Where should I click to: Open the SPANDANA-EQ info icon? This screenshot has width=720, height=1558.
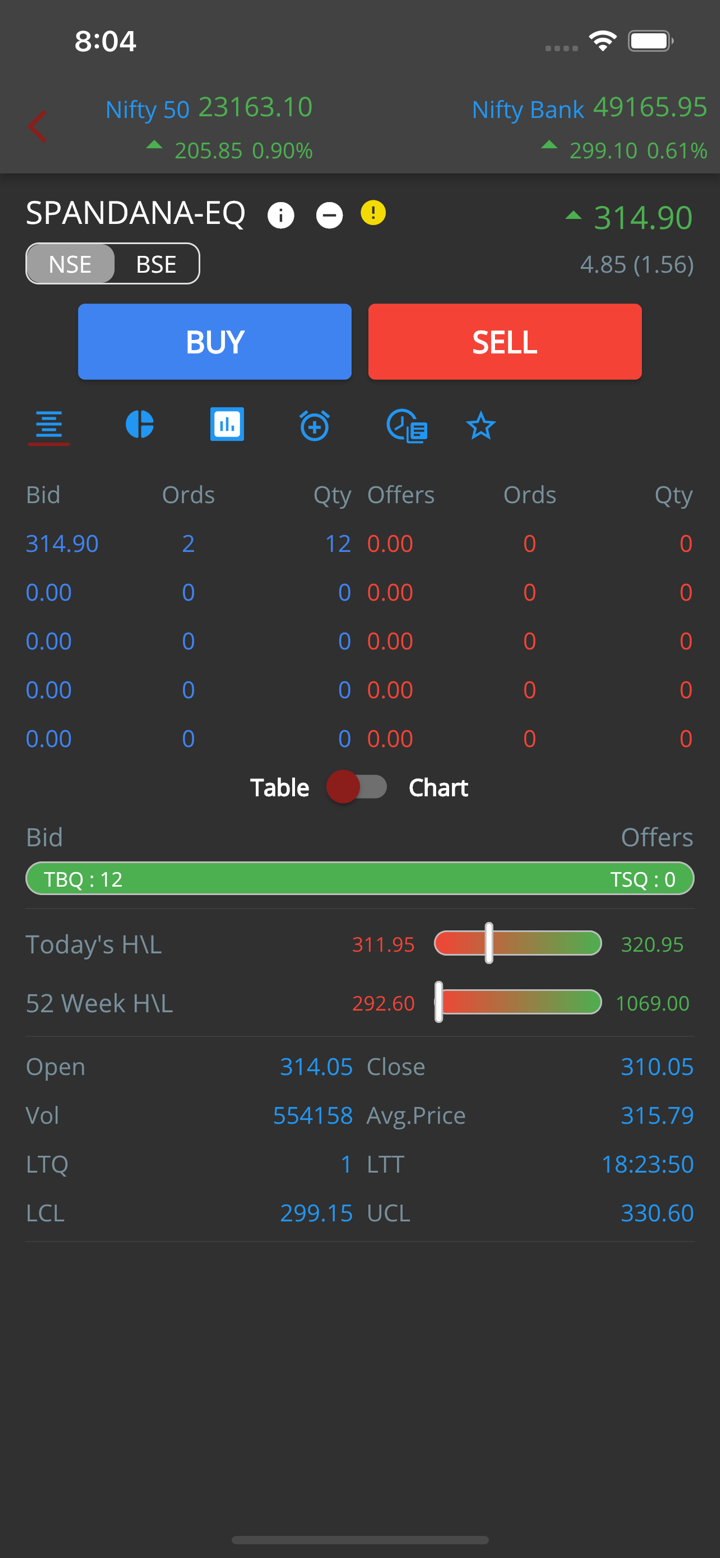(281, 215)
